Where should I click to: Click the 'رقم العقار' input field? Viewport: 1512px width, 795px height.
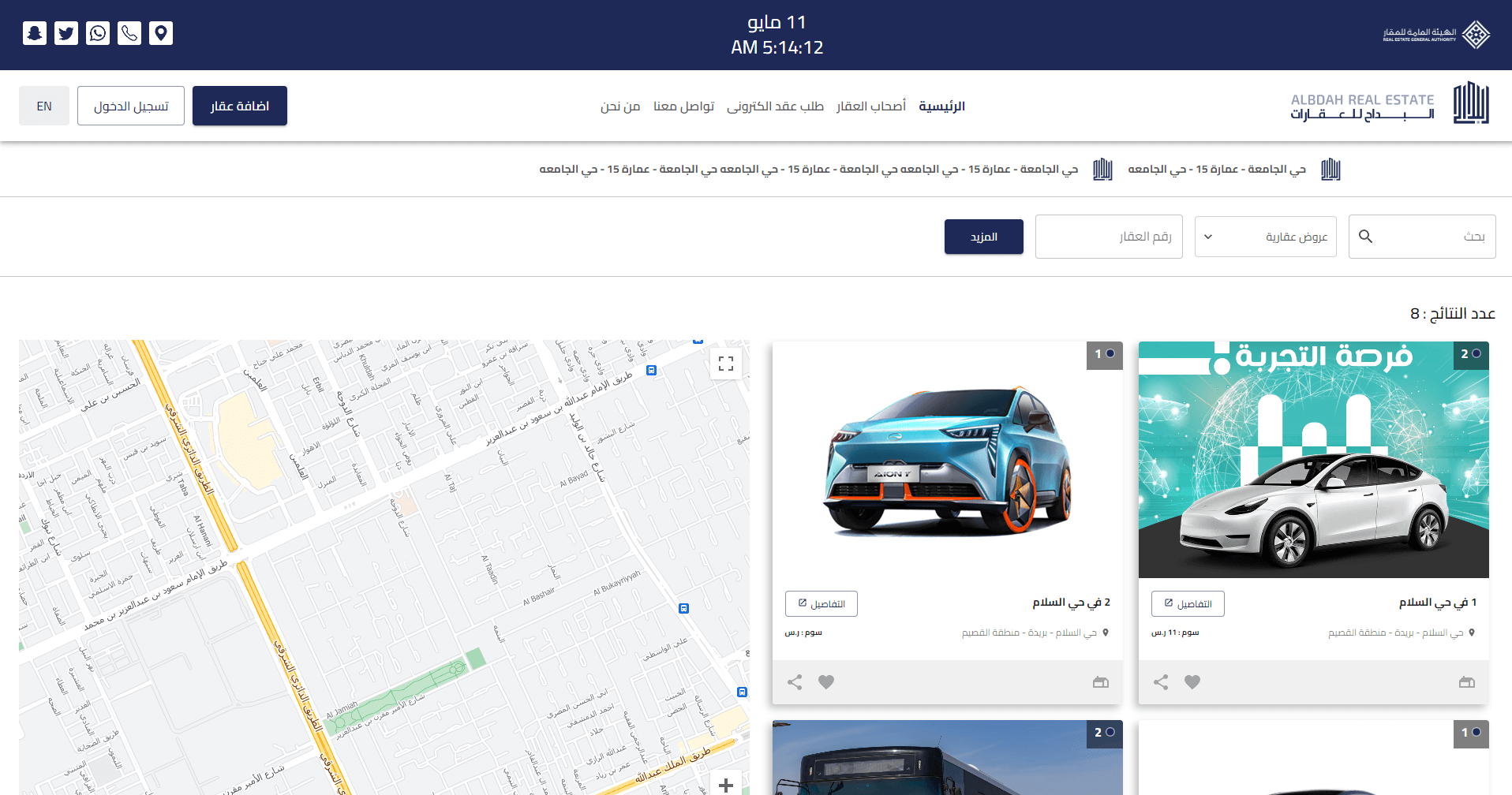pos(1109,237)
